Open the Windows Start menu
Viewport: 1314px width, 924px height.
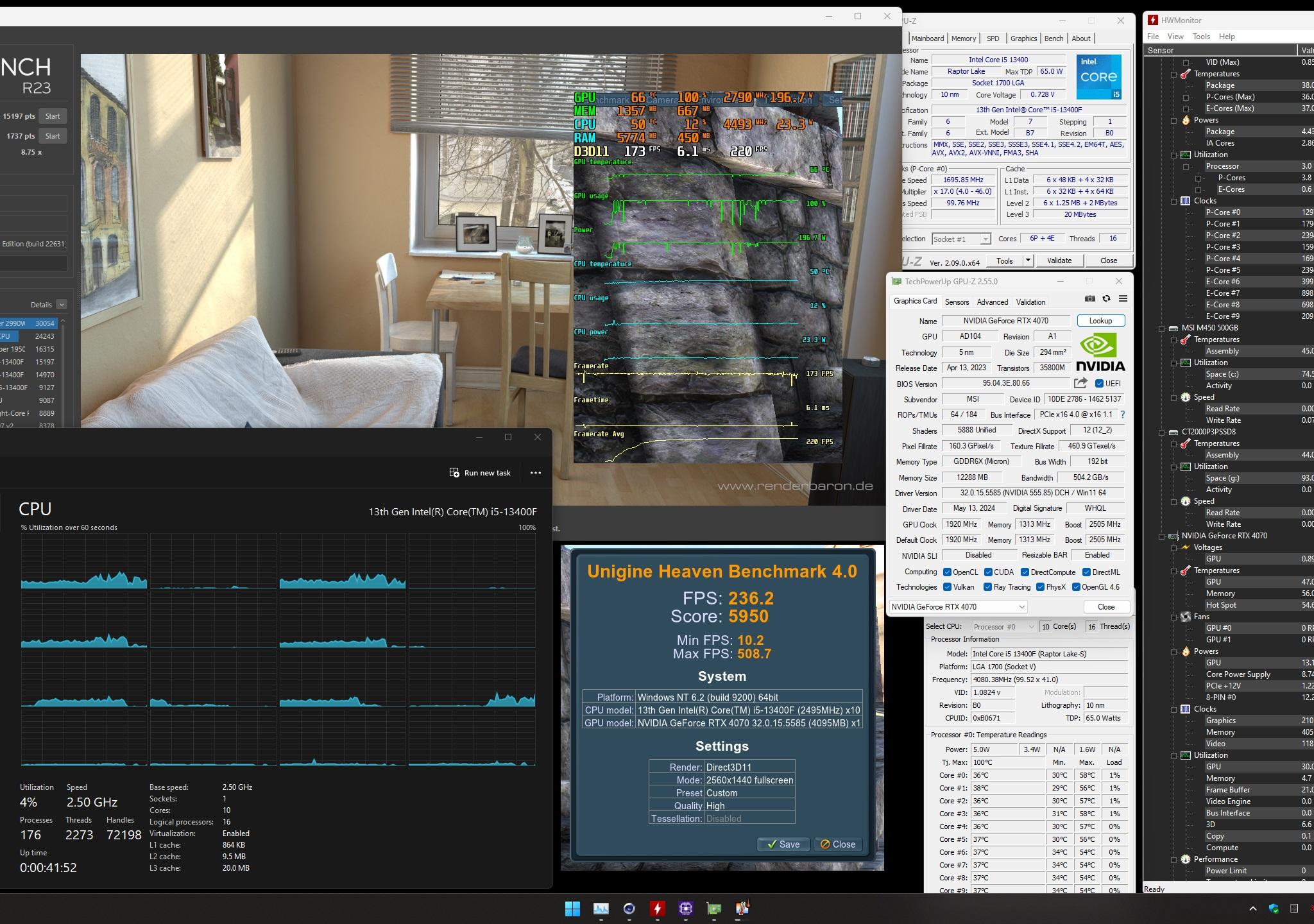tap(572, 909)
